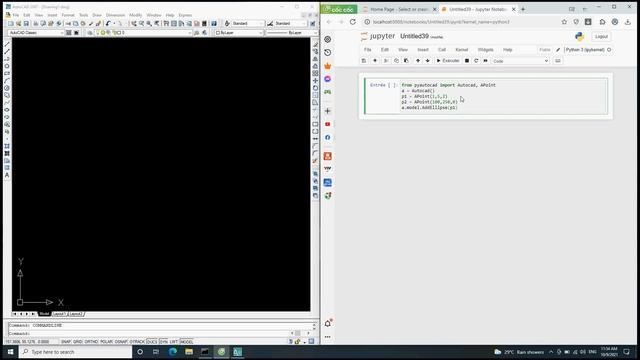Move cell down in Jupyter toolbar
The width and height of the screenshot is (640, 360).
click(427, 61)
